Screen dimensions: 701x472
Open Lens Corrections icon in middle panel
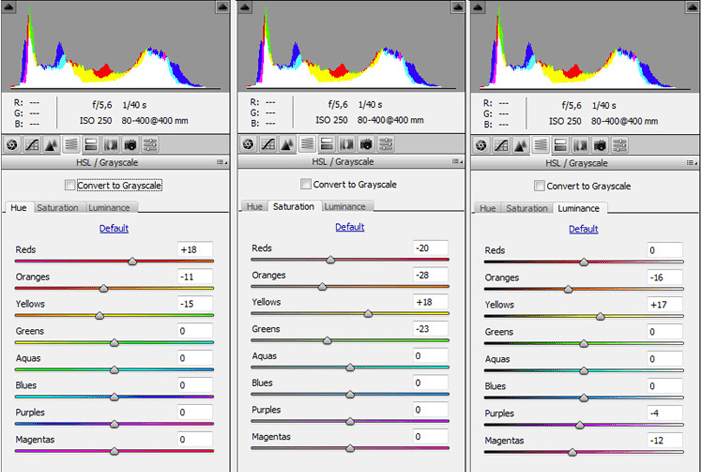click(346, 144)
